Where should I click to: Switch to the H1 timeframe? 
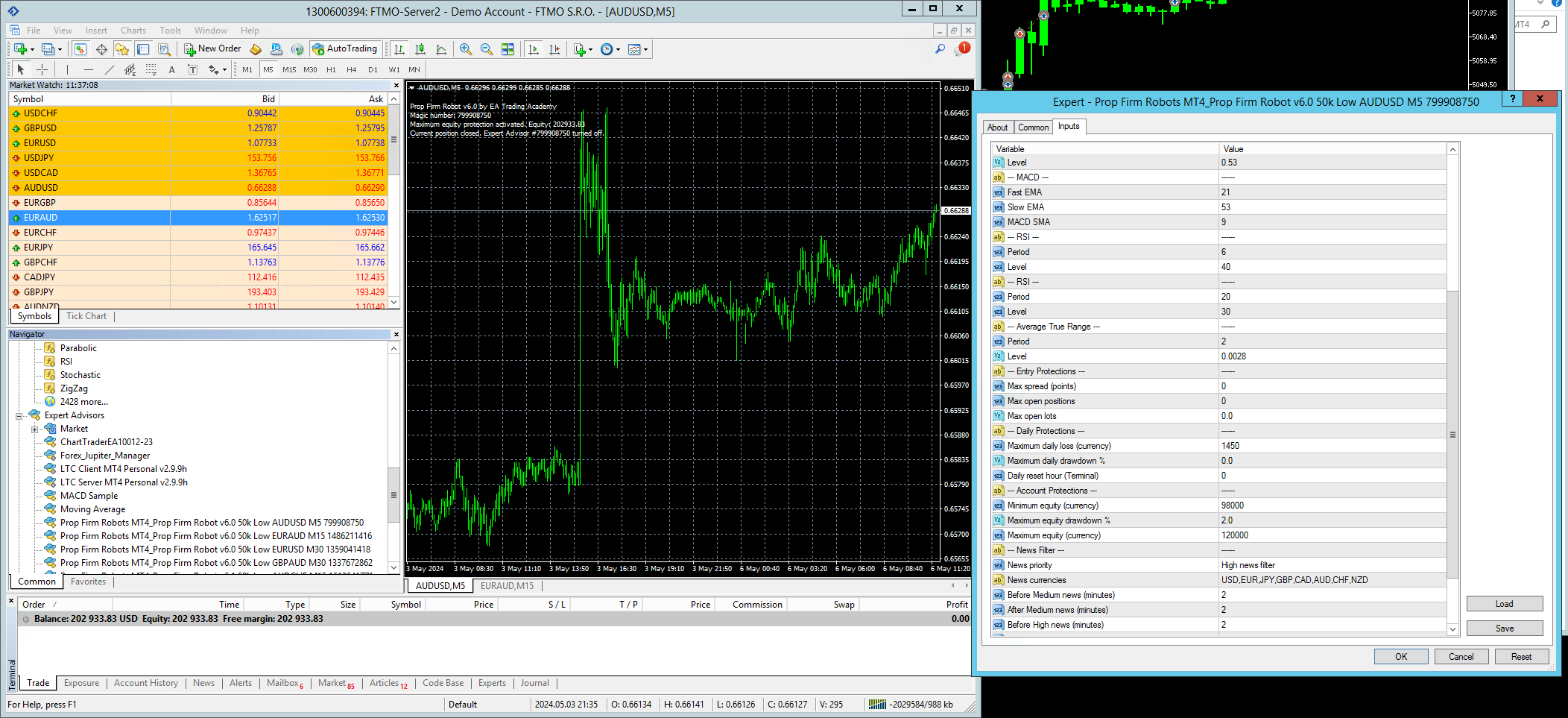(x=331, y=69)
